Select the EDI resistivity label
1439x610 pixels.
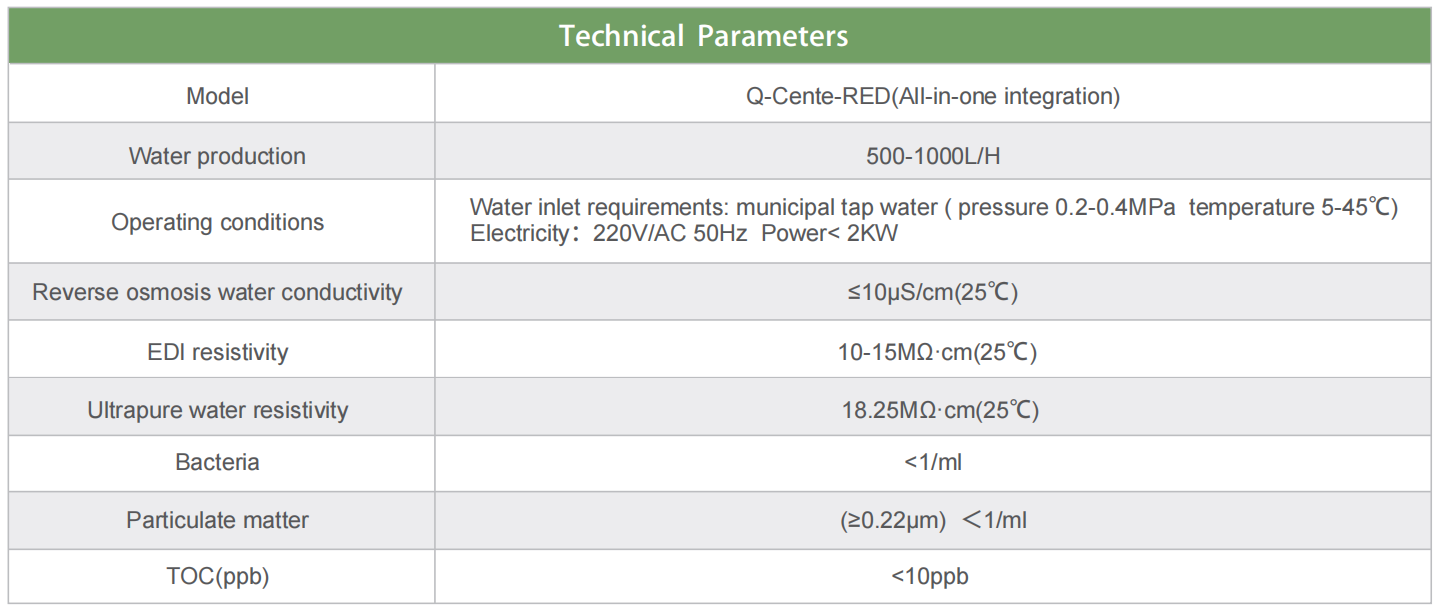click(x=218, y=352)
